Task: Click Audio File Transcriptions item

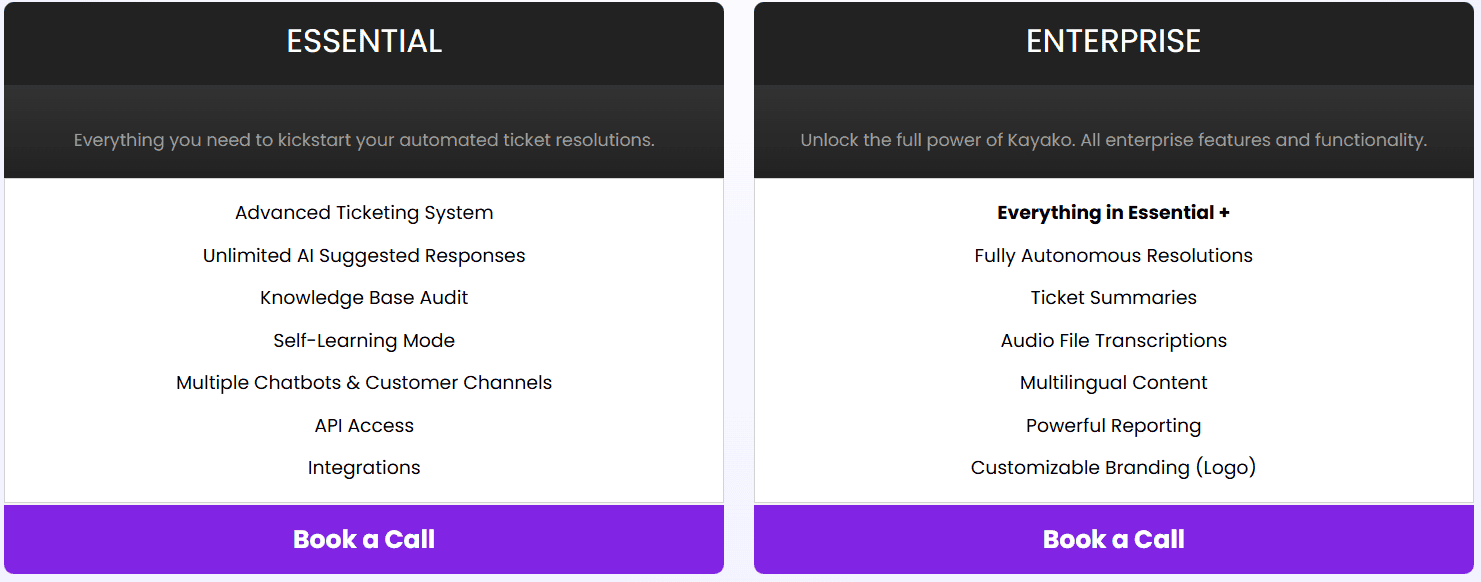Action: point(1113,341)
